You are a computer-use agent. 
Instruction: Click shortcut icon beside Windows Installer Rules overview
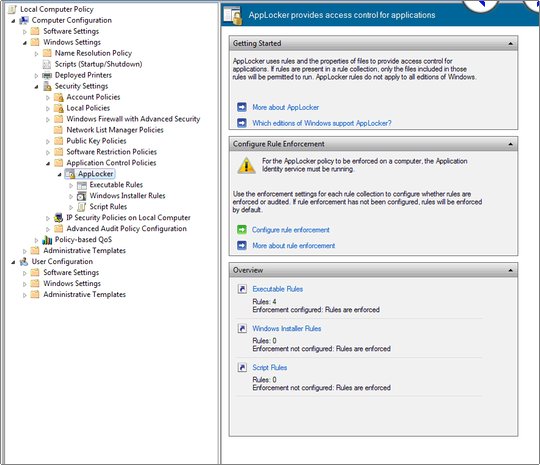242,328
